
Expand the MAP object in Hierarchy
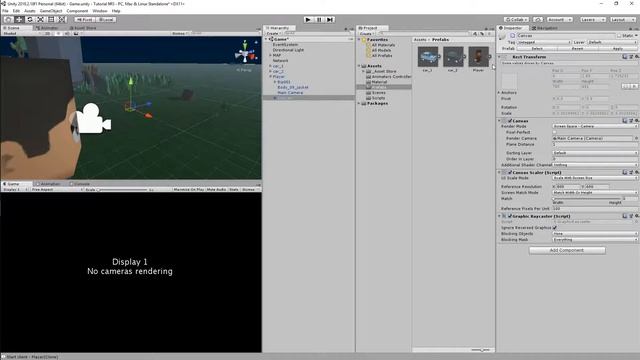(270, 55)
